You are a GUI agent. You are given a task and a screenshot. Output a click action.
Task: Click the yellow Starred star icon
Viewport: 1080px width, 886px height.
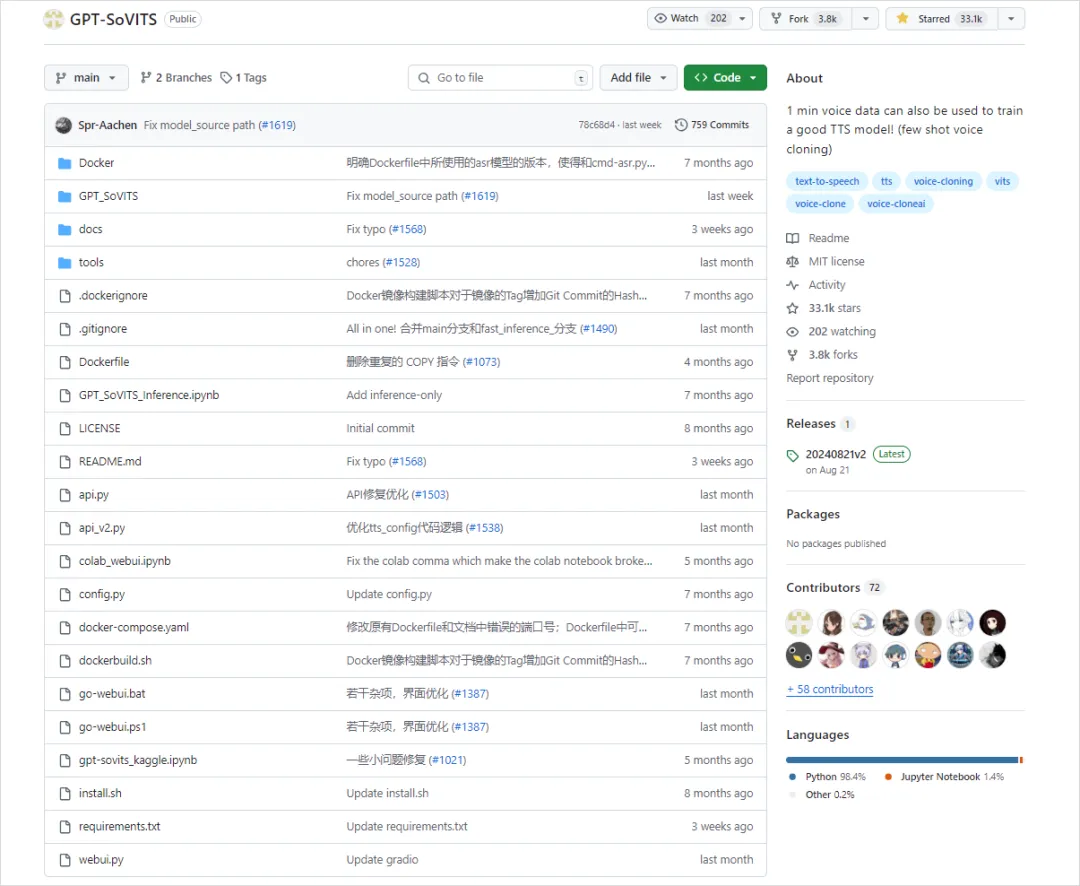point(902,19)
